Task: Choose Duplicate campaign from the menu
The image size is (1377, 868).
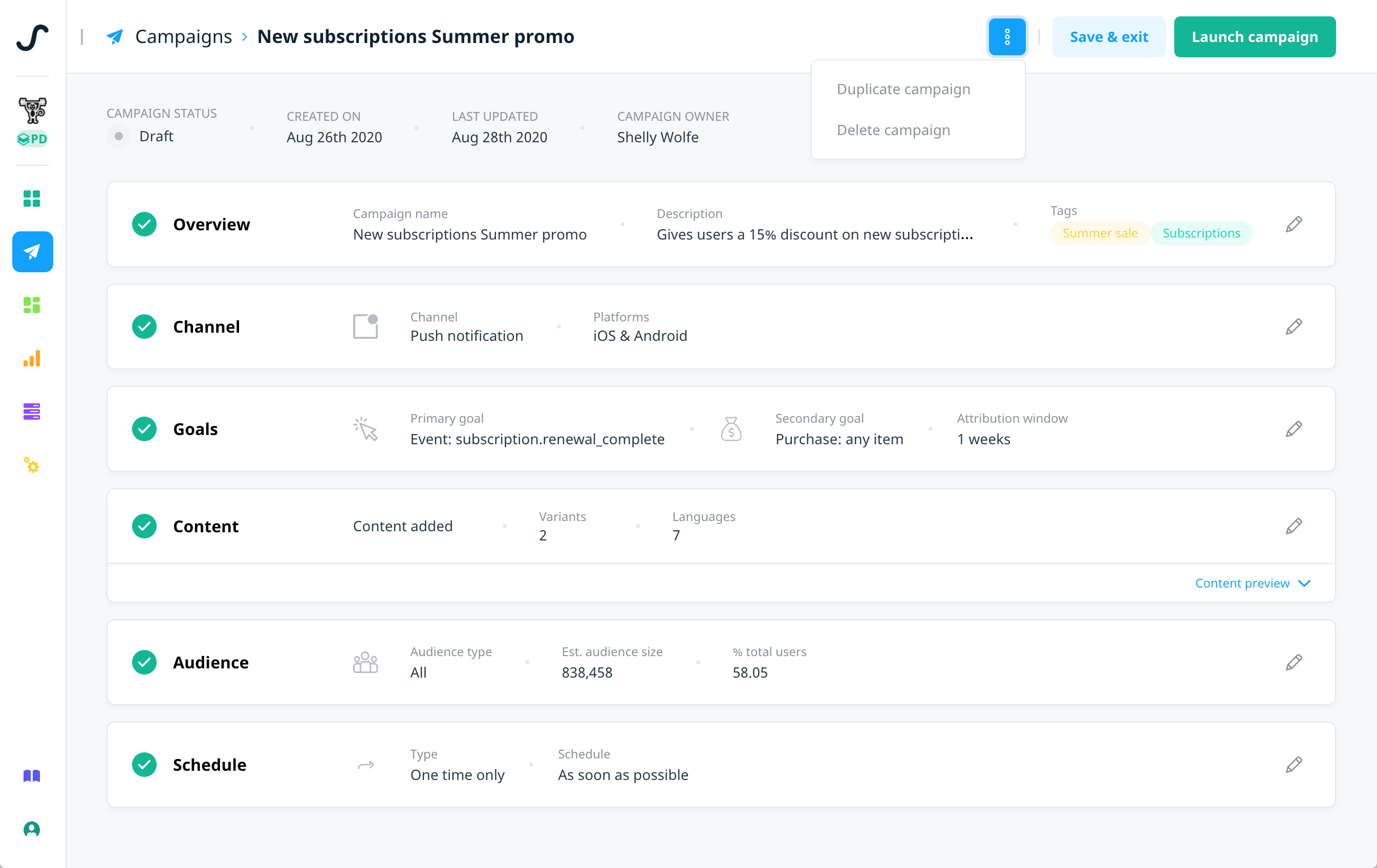Action: point(903,89)
